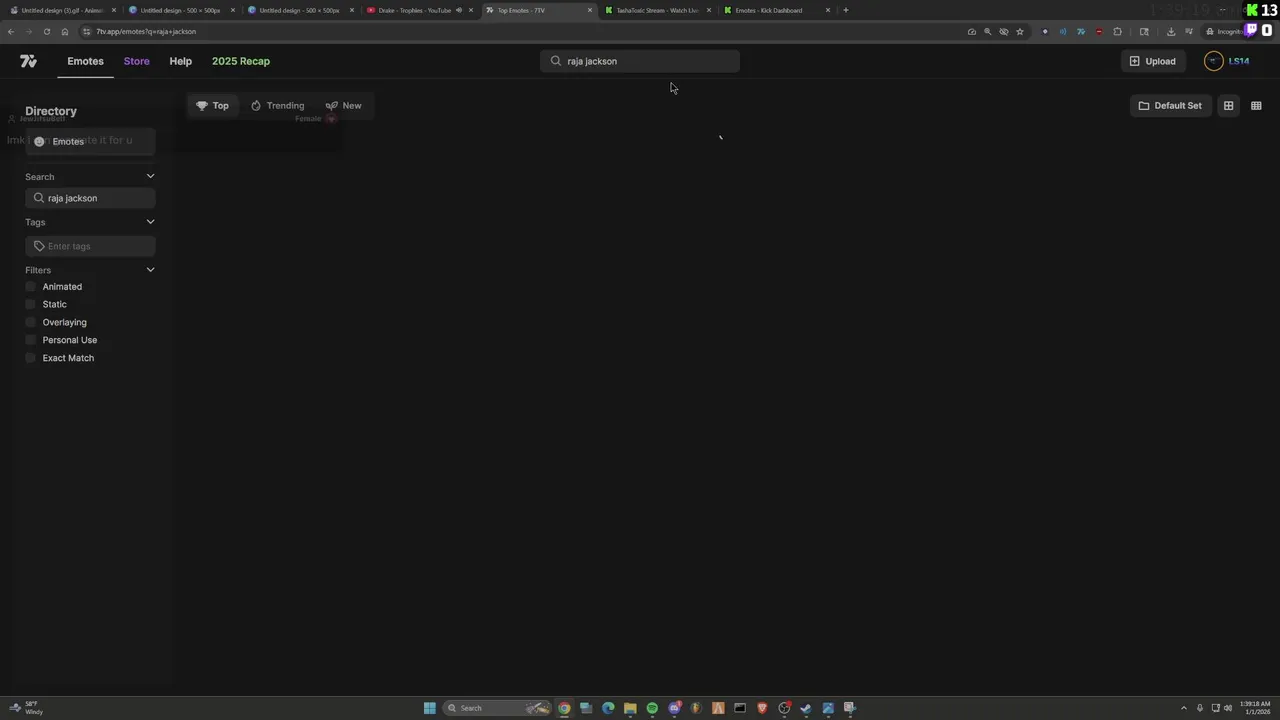Viewport: 1280px width, 720px height.
Task: Open Windows Start menu
Action: (430, 708)
